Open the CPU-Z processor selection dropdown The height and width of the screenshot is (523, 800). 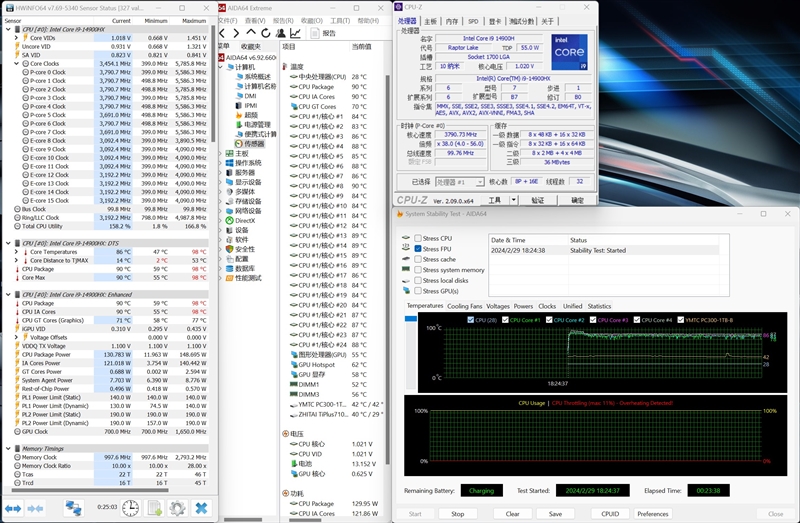click(460, 182)
